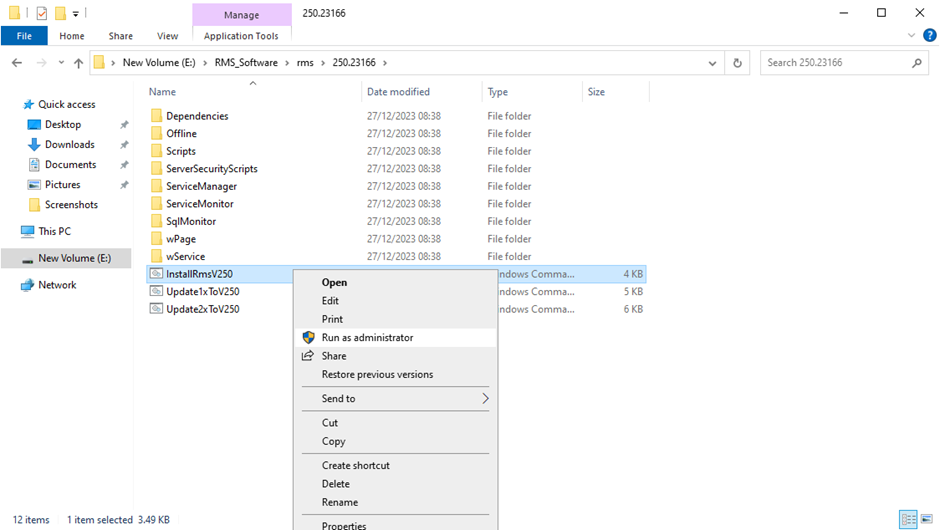Viewport: 940px width, 530px height.
Task: Click the Screenshots folder icon in sidebar
Action: pos(34,204)
